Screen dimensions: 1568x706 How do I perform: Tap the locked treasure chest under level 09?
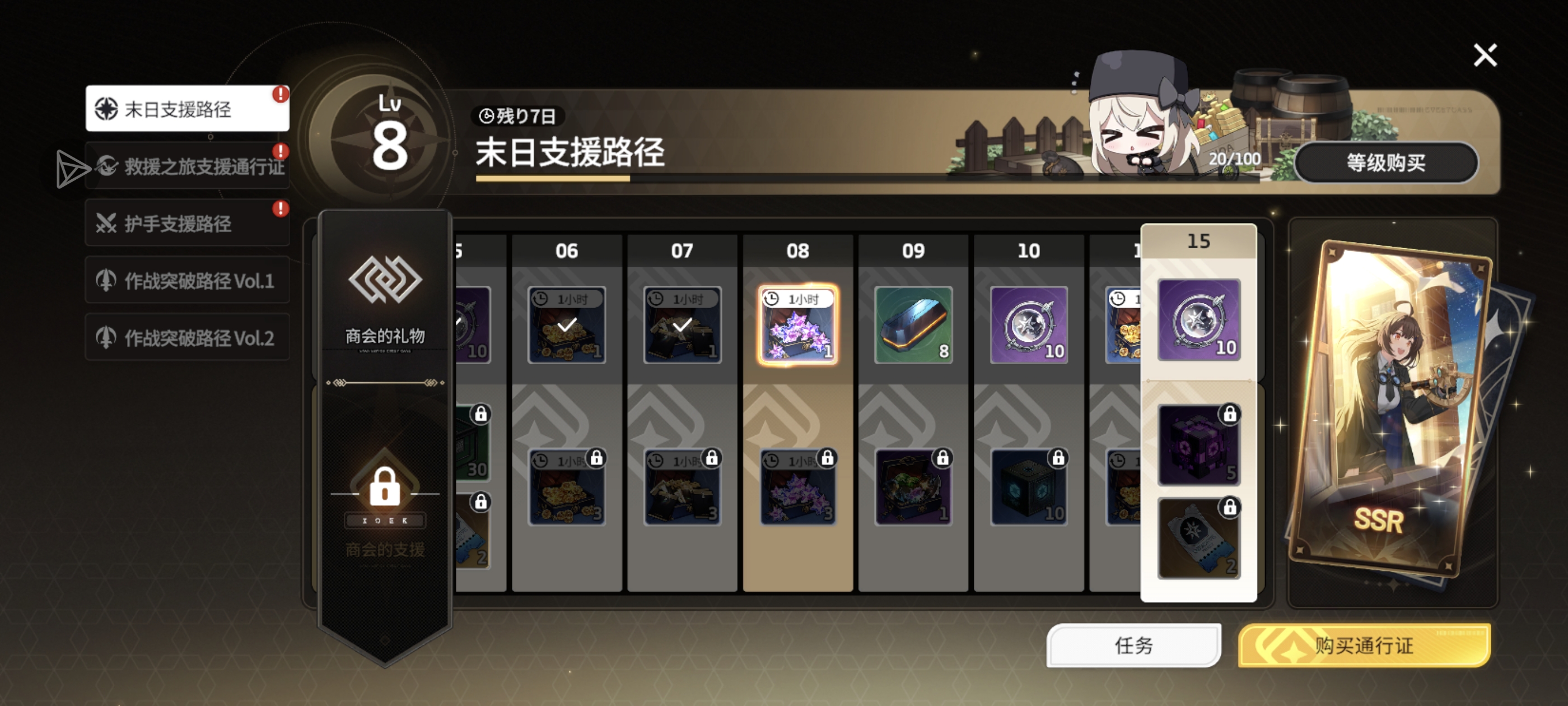point(913,487)
